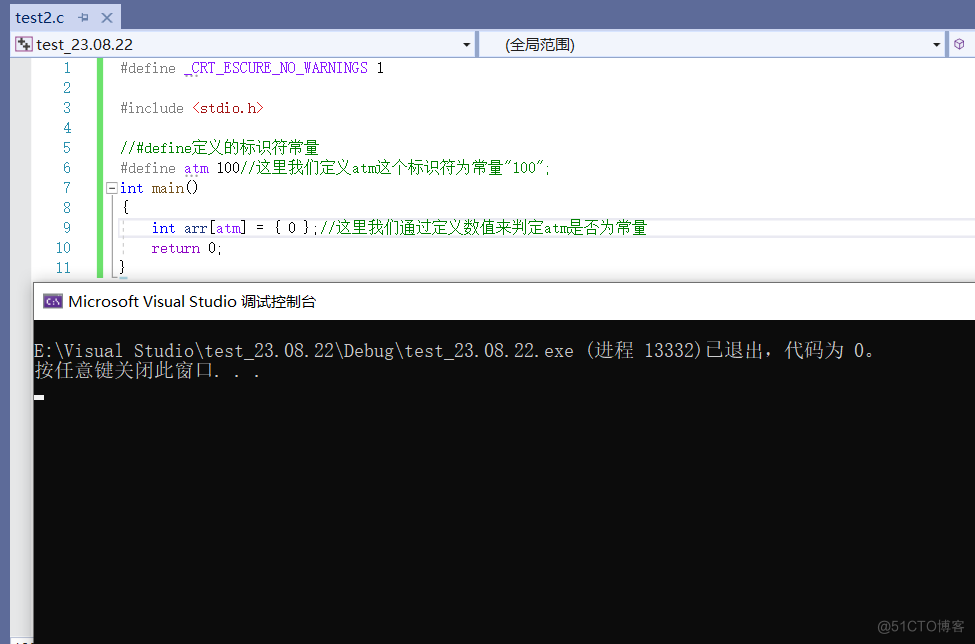Click the <stdio.h> include on line 3
975x644 pixels.
point(228,108)
